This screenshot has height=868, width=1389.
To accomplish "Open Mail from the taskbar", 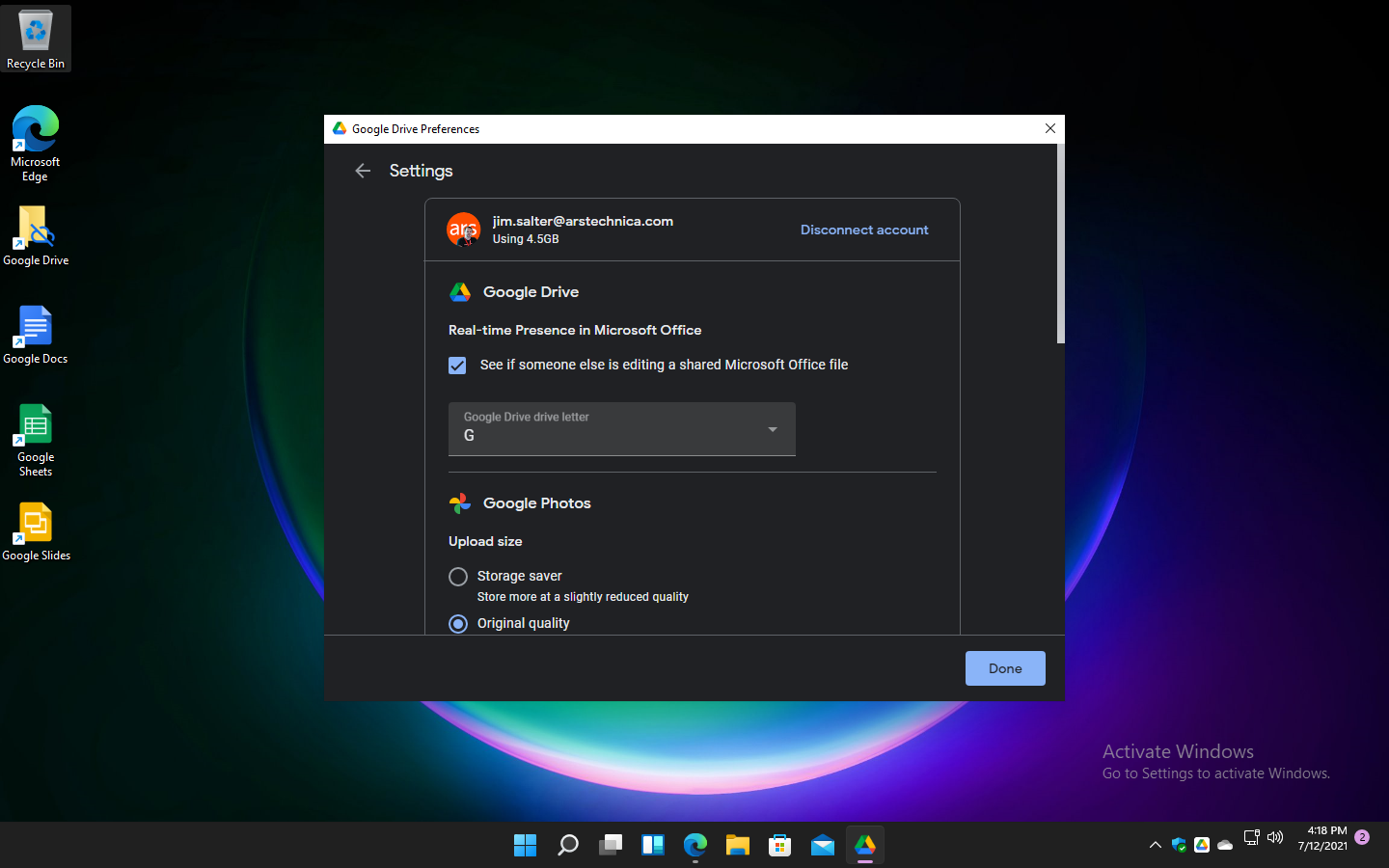I will [x=822, y=845].
